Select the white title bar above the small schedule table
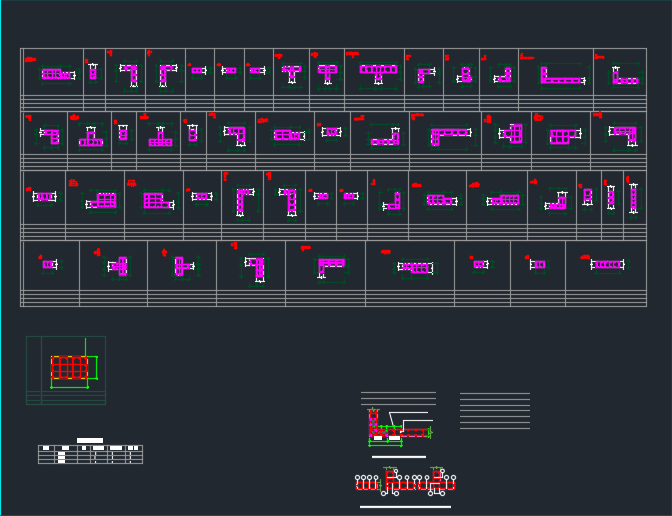Viewport: 672px width, 516px height. point(90,440)
